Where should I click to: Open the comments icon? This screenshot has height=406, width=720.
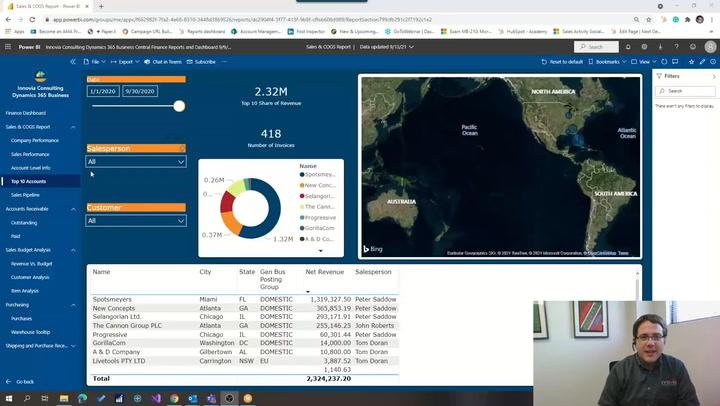[675, 62]
